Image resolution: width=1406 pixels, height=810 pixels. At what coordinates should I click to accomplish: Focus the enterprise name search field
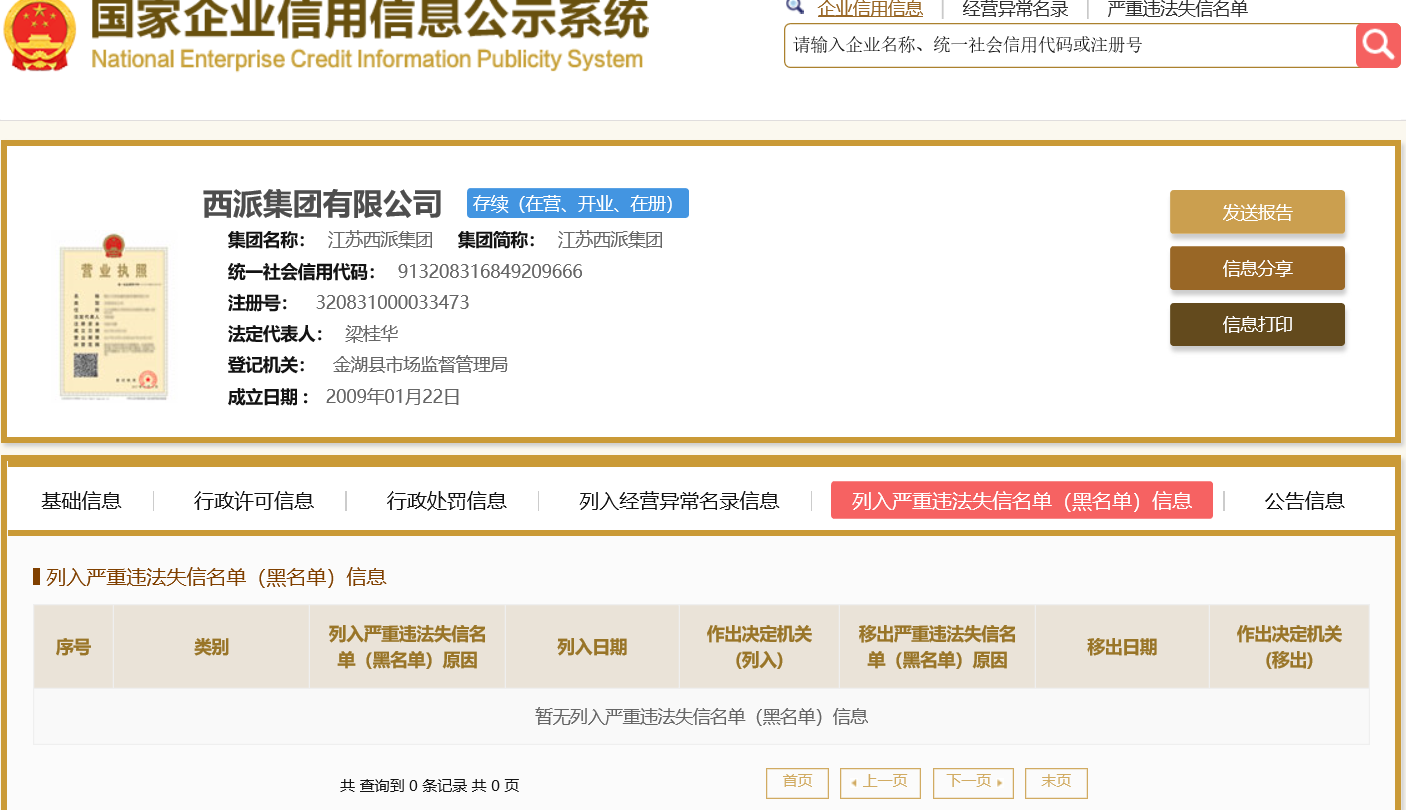point(1070,45)
